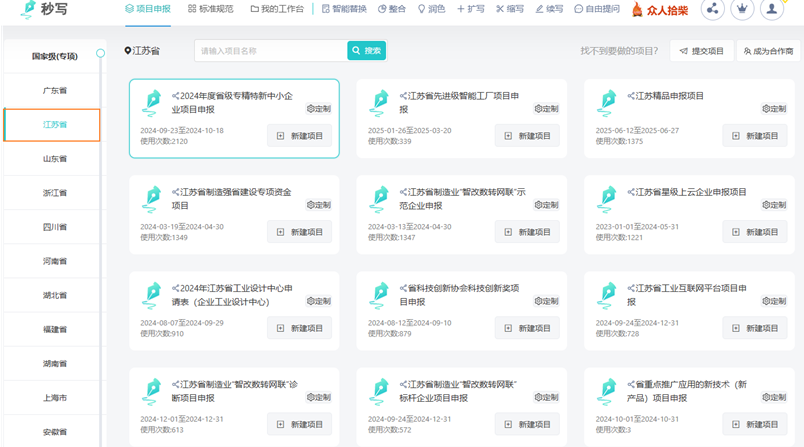Open the share icon in the header
The image size is (804, 447).
click(x=712, y=9)
